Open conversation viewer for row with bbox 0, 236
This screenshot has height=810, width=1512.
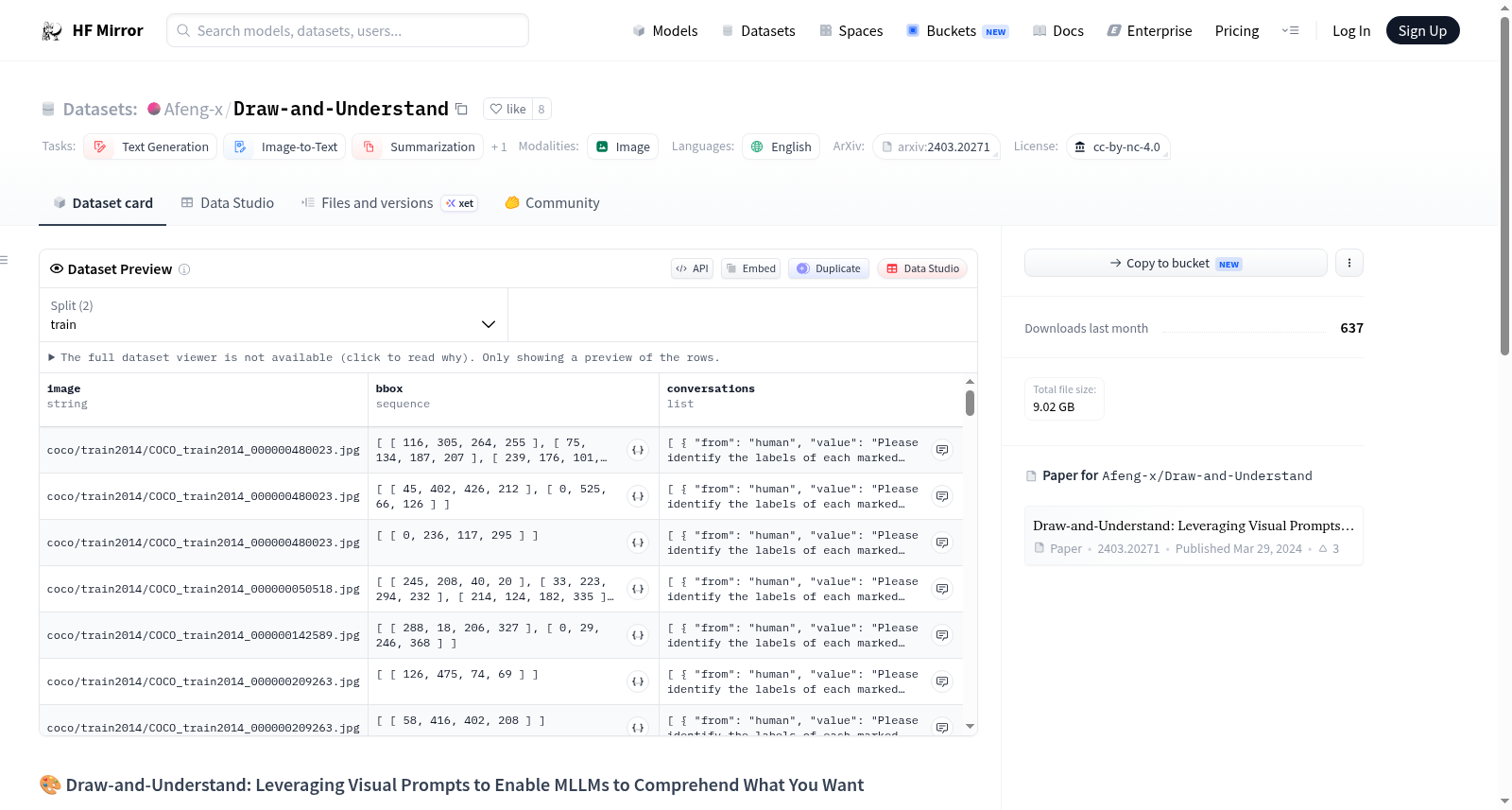pyautogui.click(x=942, y=543)
